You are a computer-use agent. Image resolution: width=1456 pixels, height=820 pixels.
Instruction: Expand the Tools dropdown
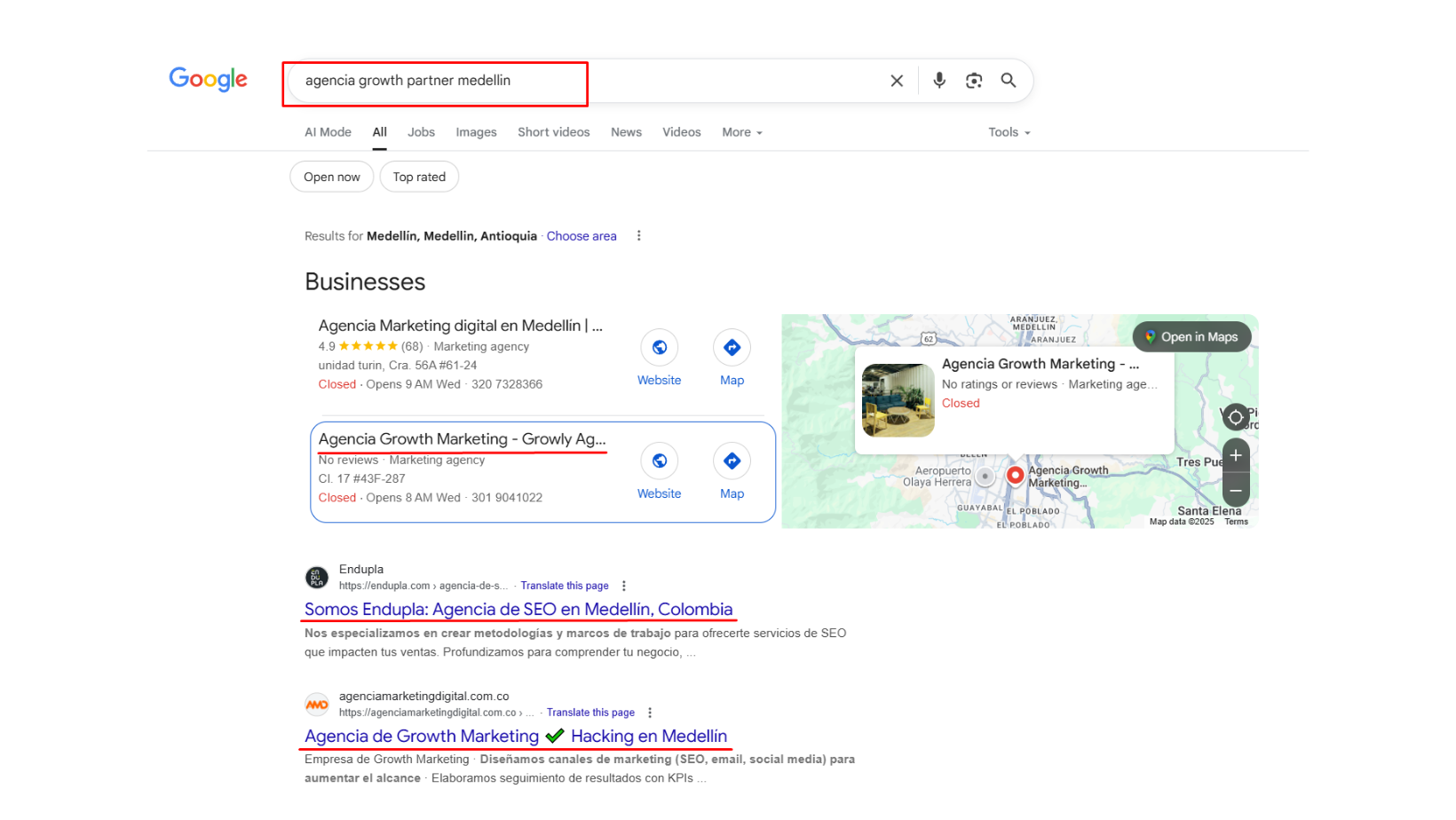[x=1009, y=132]
